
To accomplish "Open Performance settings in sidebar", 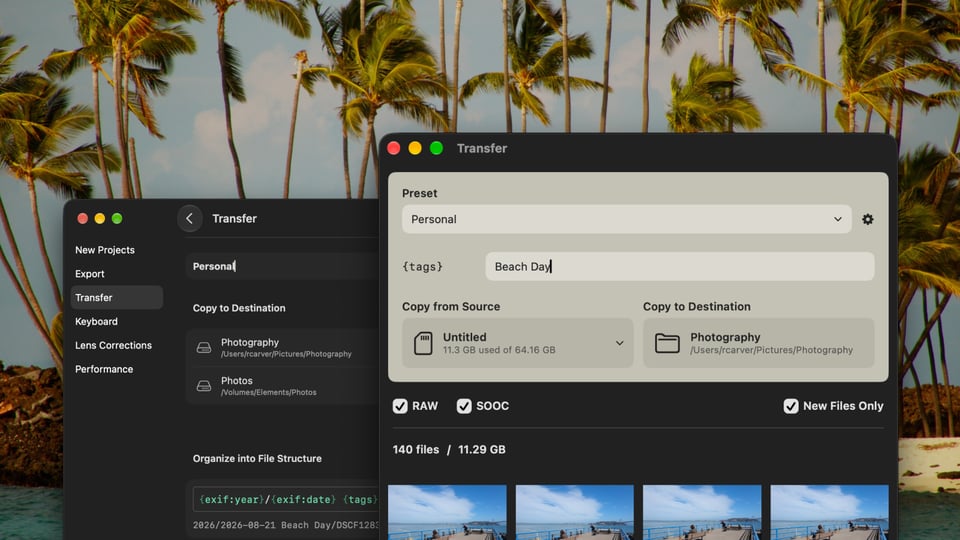I will [104, 369].
